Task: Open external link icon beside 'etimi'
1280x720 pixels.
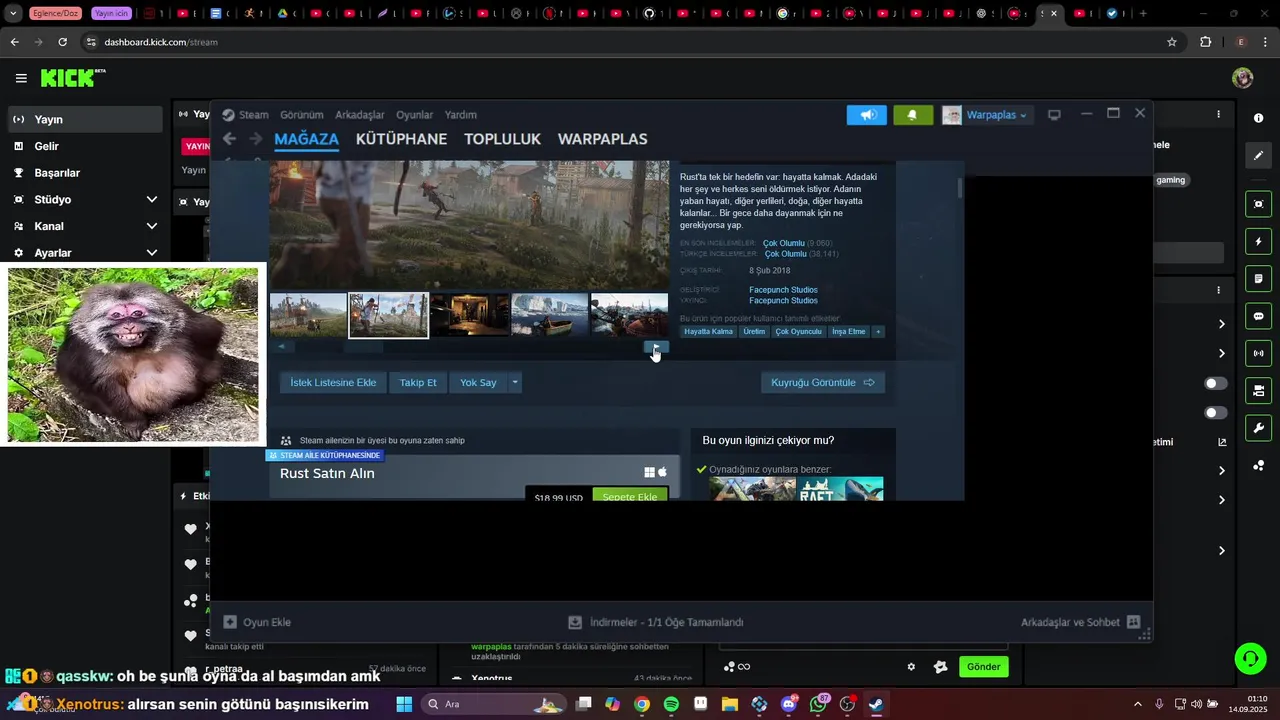Action: (1221, 442)
